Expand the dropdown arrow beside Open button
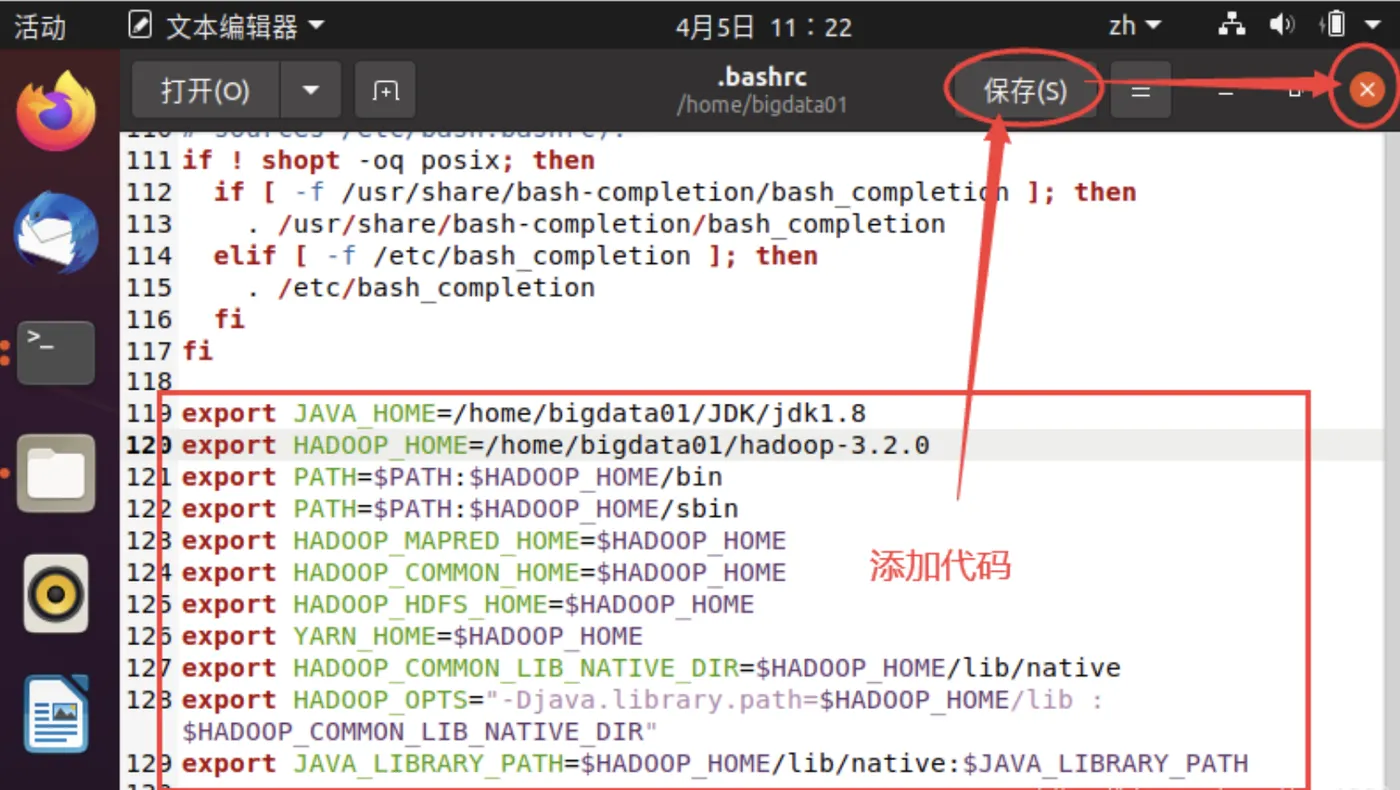This screenshot has height=790, width=1400. tap(310, 91)
